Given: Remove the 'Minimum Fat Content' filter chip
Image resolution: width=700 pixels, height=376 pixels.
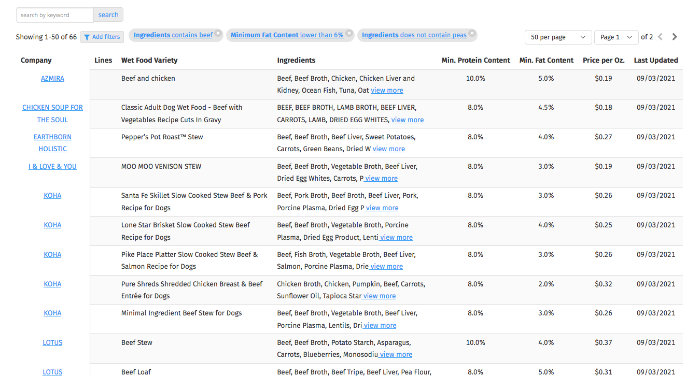Looking at the screenshot, I should pyautogui.click(x=349, y=33).
